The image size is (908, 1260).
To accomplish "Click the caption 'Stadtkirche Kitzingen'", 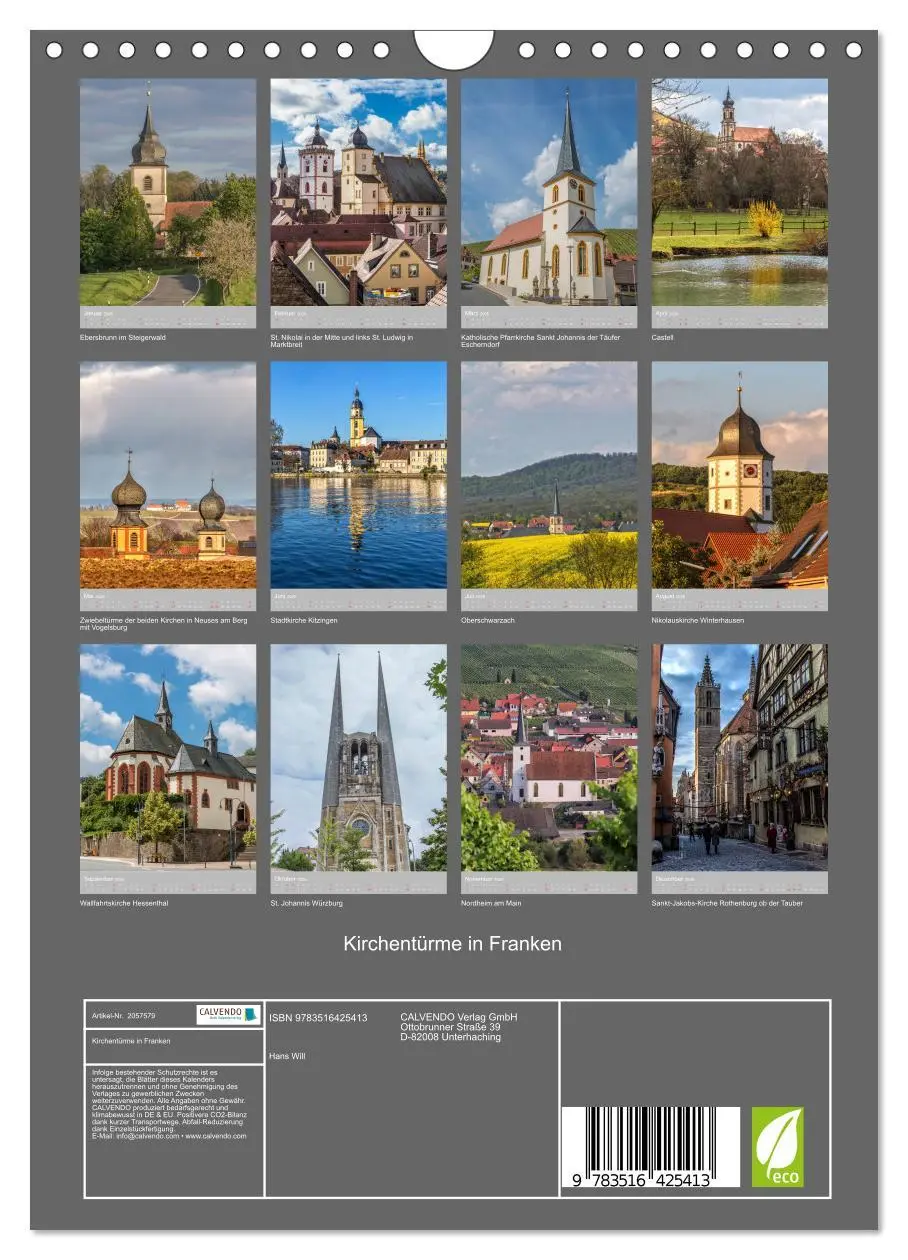I will pos(304,621).
